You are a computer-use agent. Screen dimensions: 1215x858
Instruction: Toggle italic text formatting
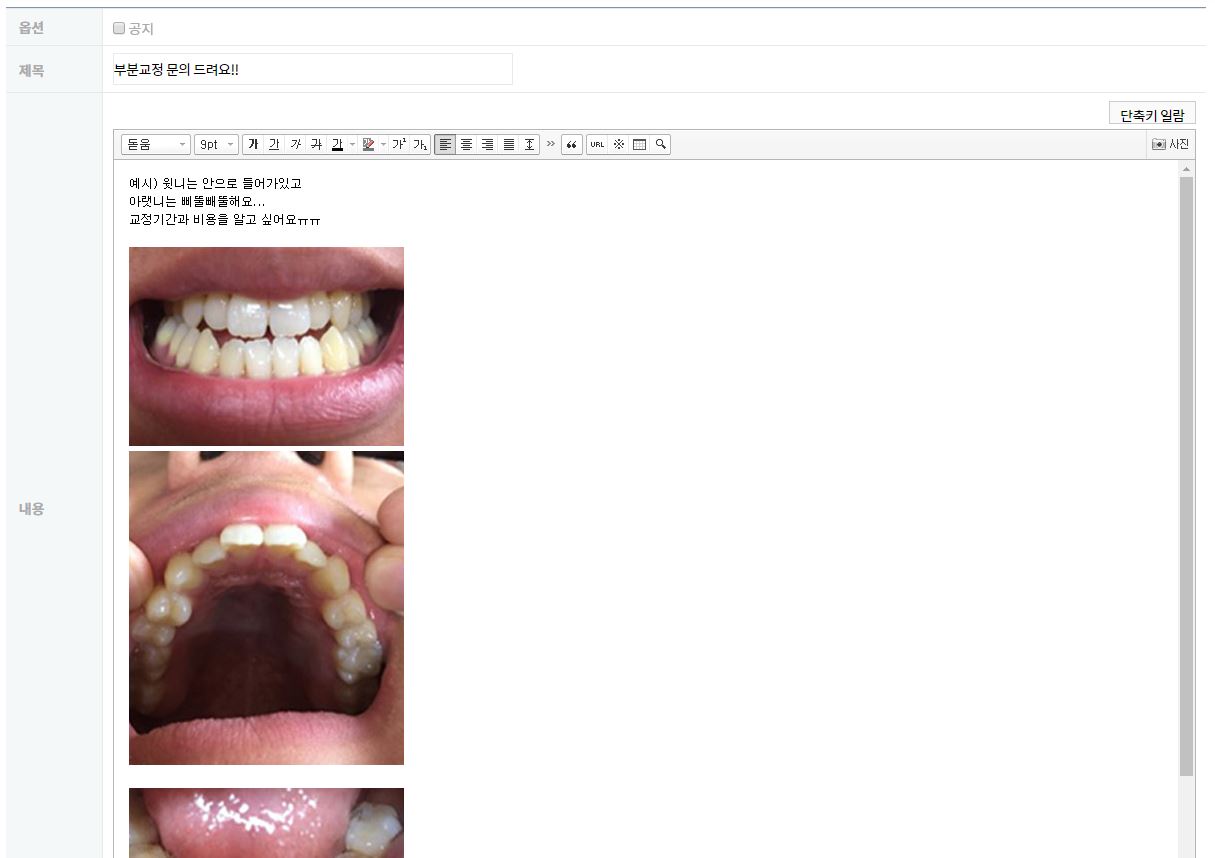pos(295,144)
